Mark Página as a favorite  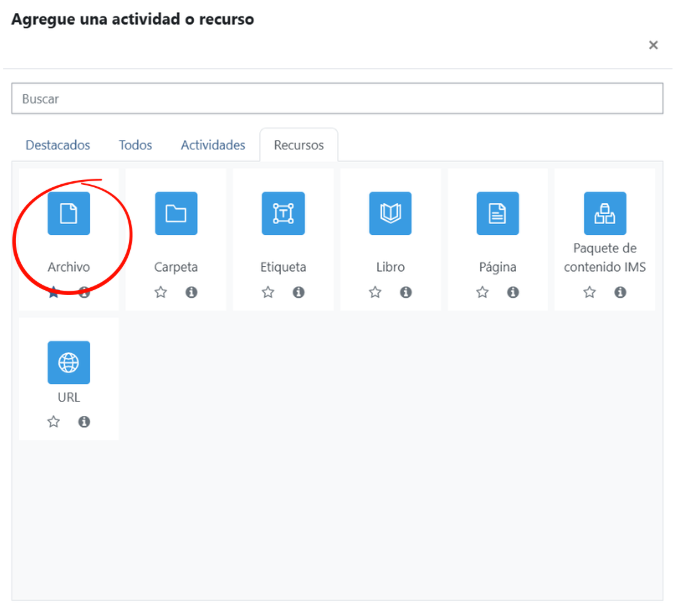(x=482, y=292)
